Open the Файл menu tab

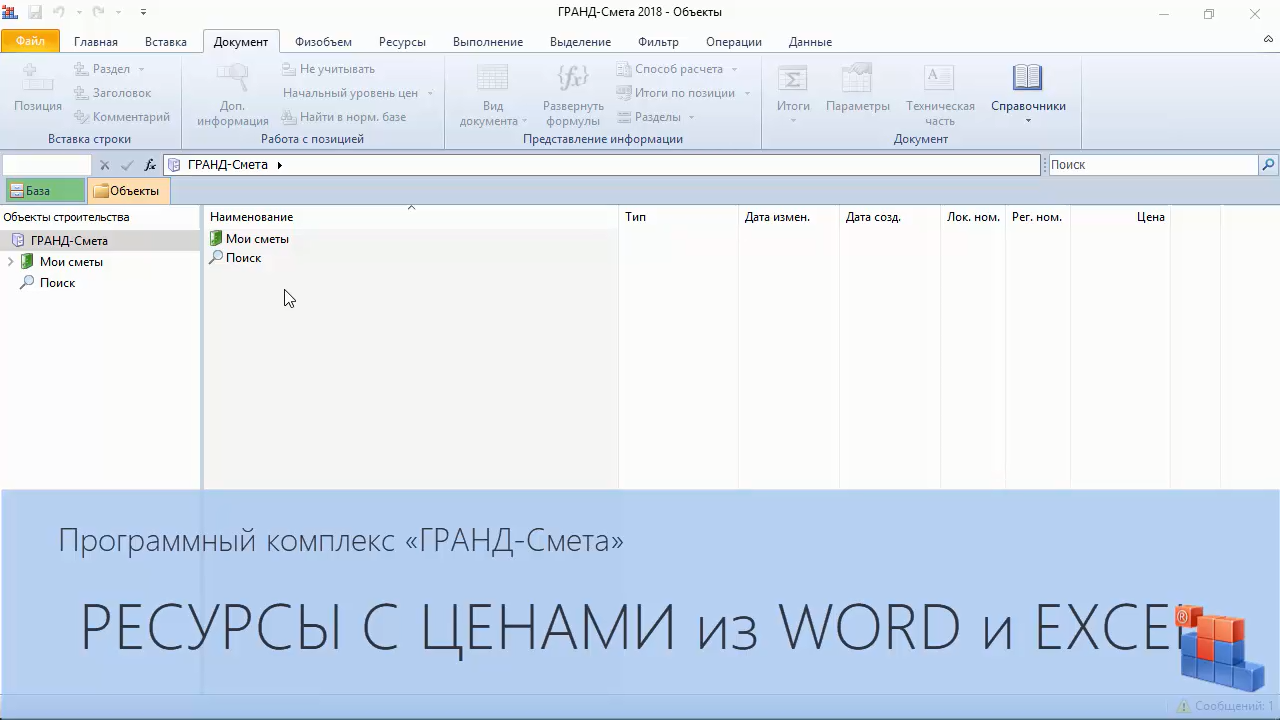tap(30, 41)
